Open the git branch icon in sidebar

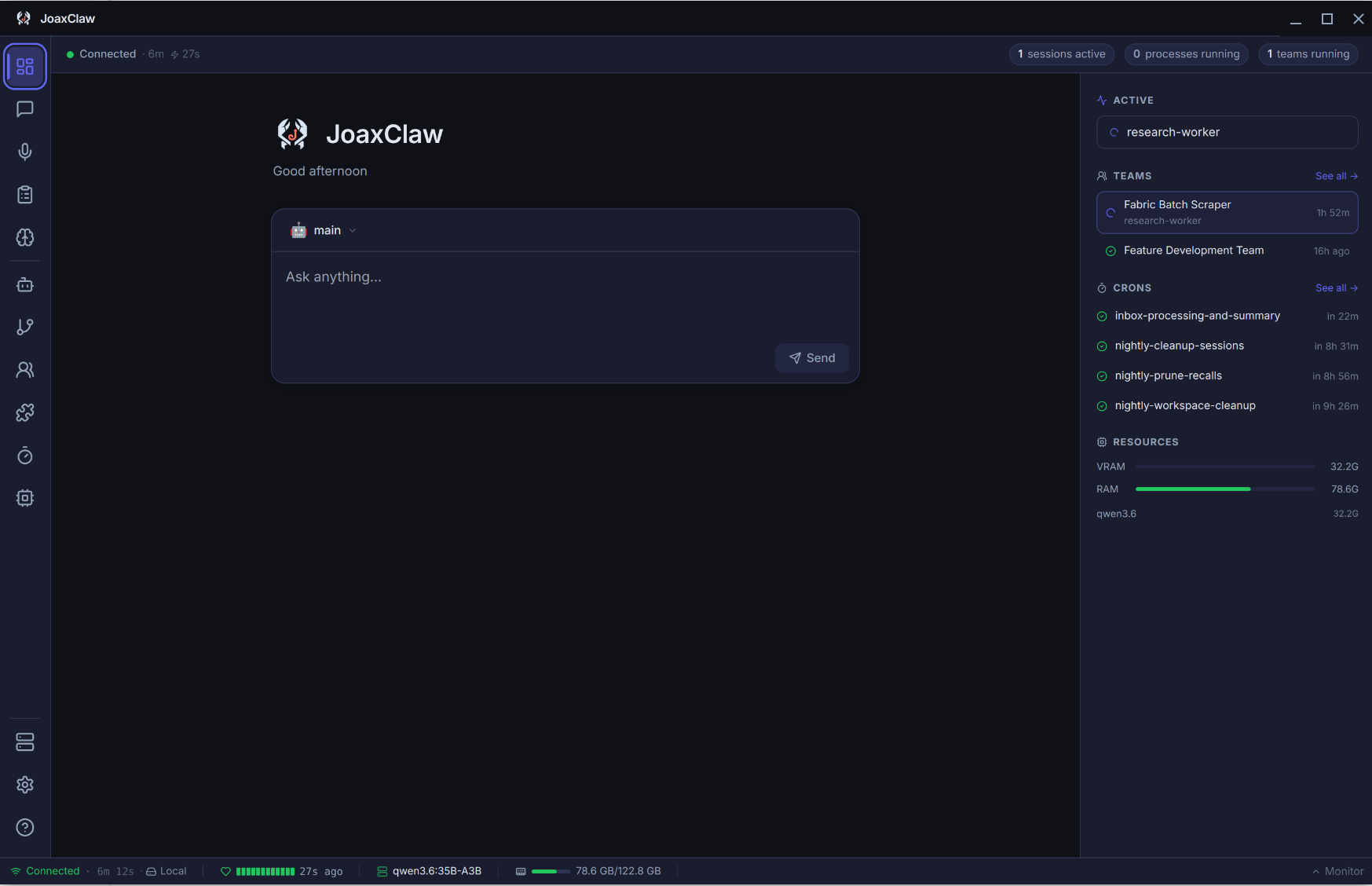click(25, 327)
